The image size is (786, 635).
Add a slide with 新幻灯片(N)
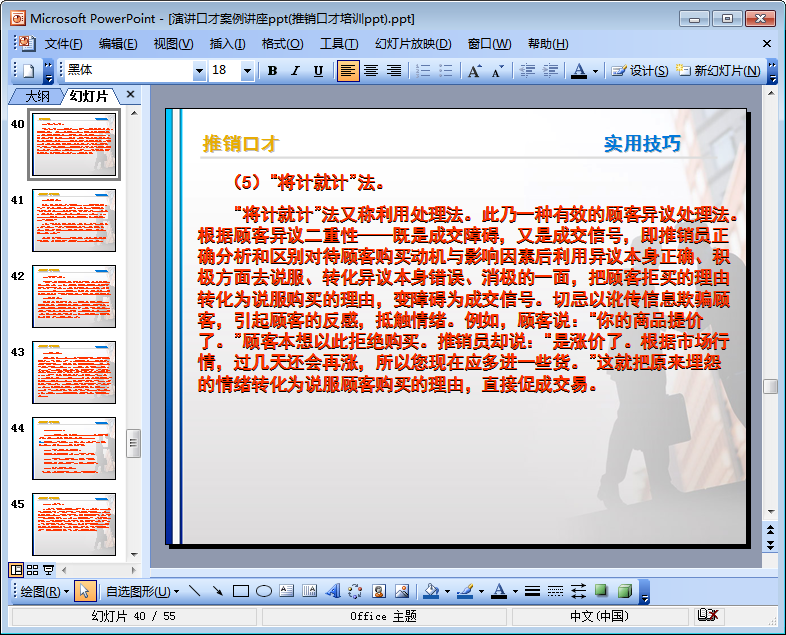tap(718, 71)
